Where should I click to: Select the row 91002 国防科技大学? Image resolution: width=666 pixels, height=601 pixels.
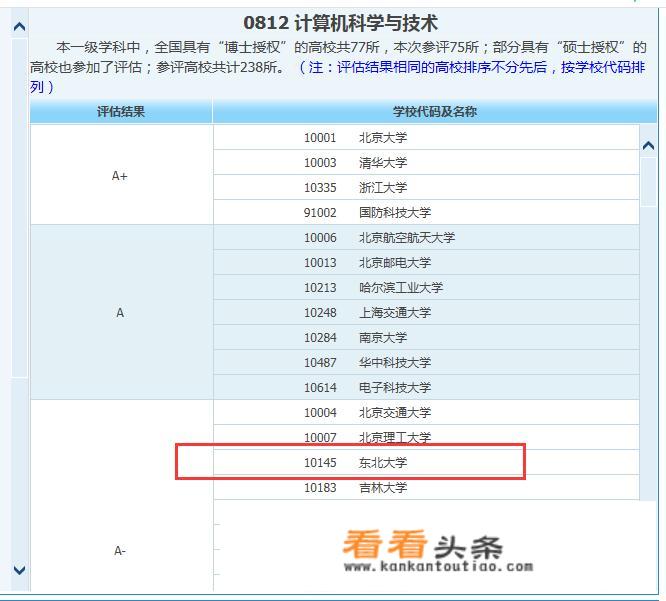[426, 212]
